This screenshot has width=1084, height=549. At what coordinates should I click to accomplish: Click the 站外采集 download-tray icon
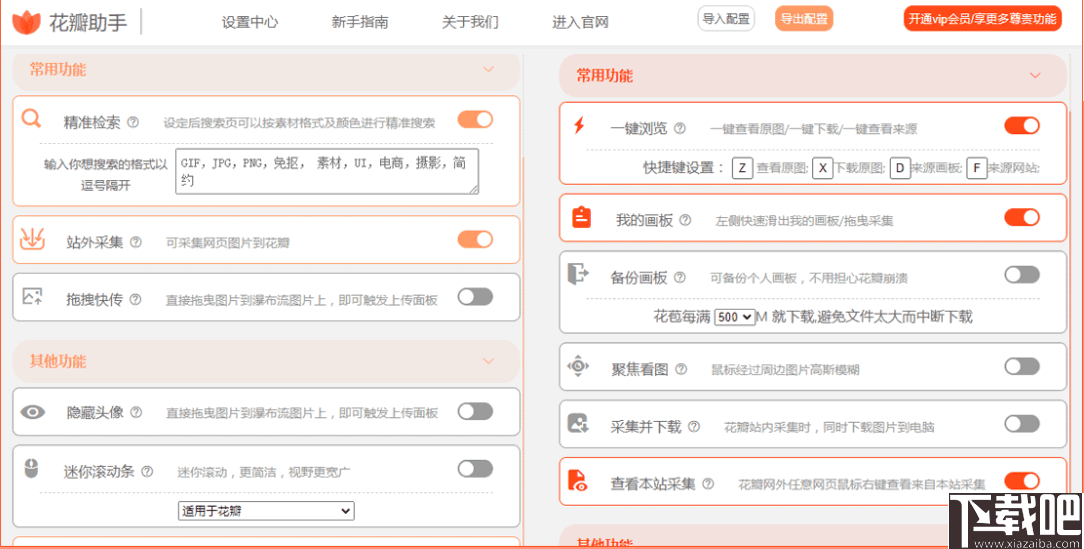click(x=32, y=240)
